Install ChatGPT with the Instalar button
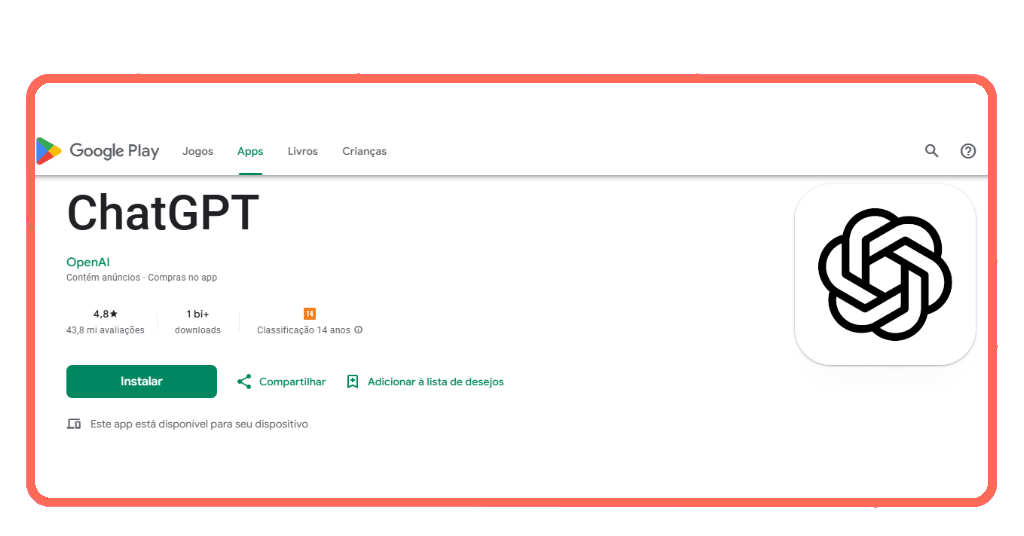 tap(142, 381)
